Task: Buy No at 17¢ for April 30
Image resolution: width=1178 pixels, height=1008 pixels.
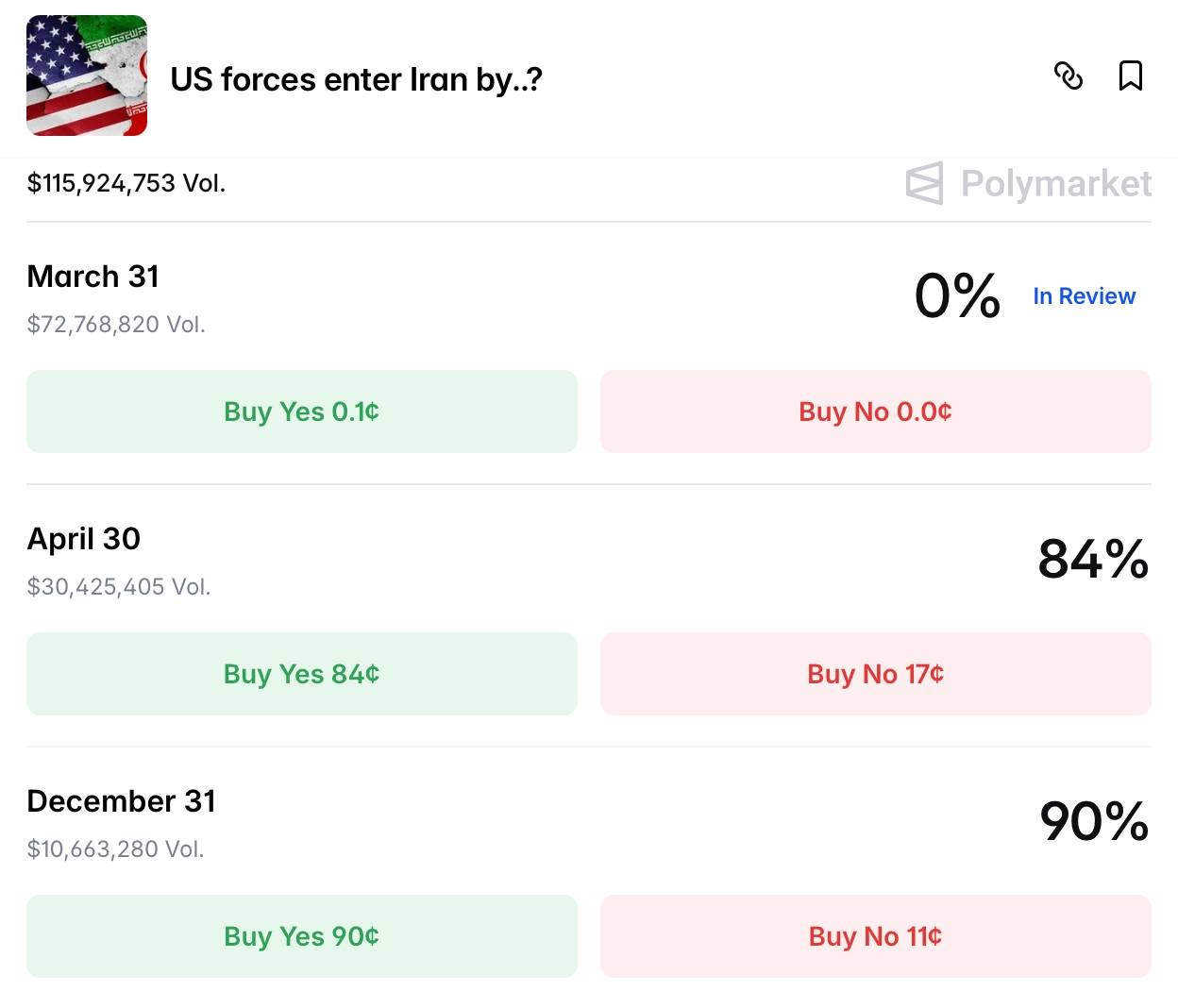Action: (875, 674)
